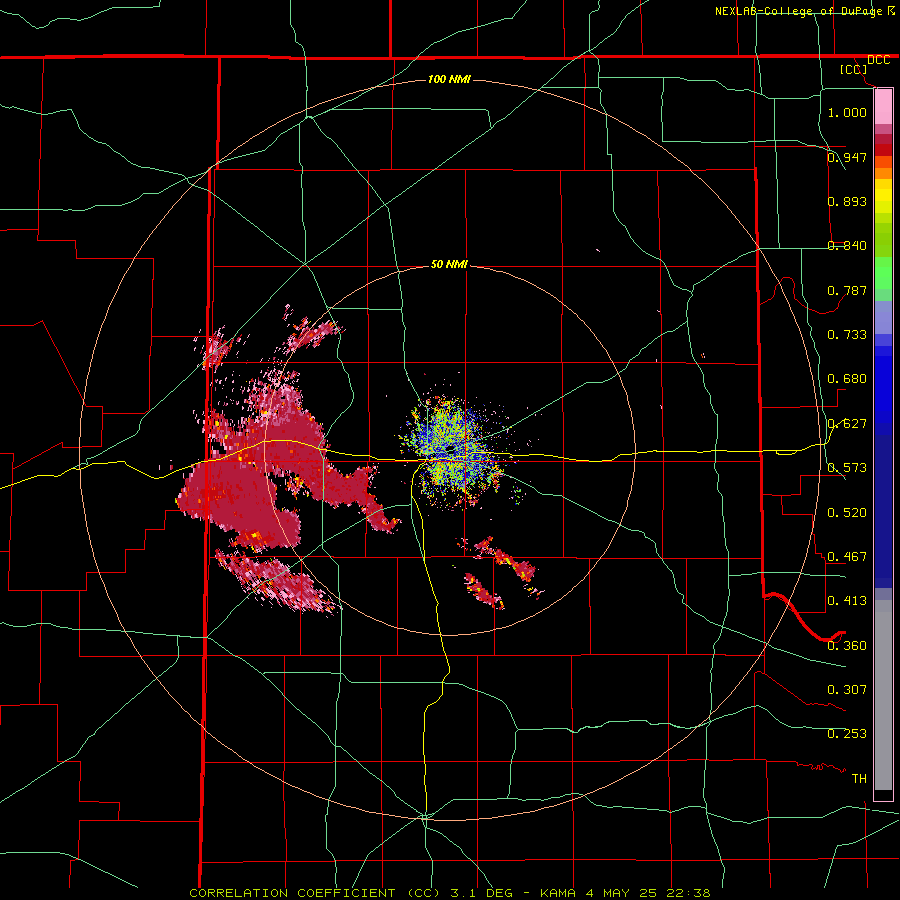This screenshot has width=900, height=900.
Task: Click the 100 NMI range ring label
Action: 449,79
